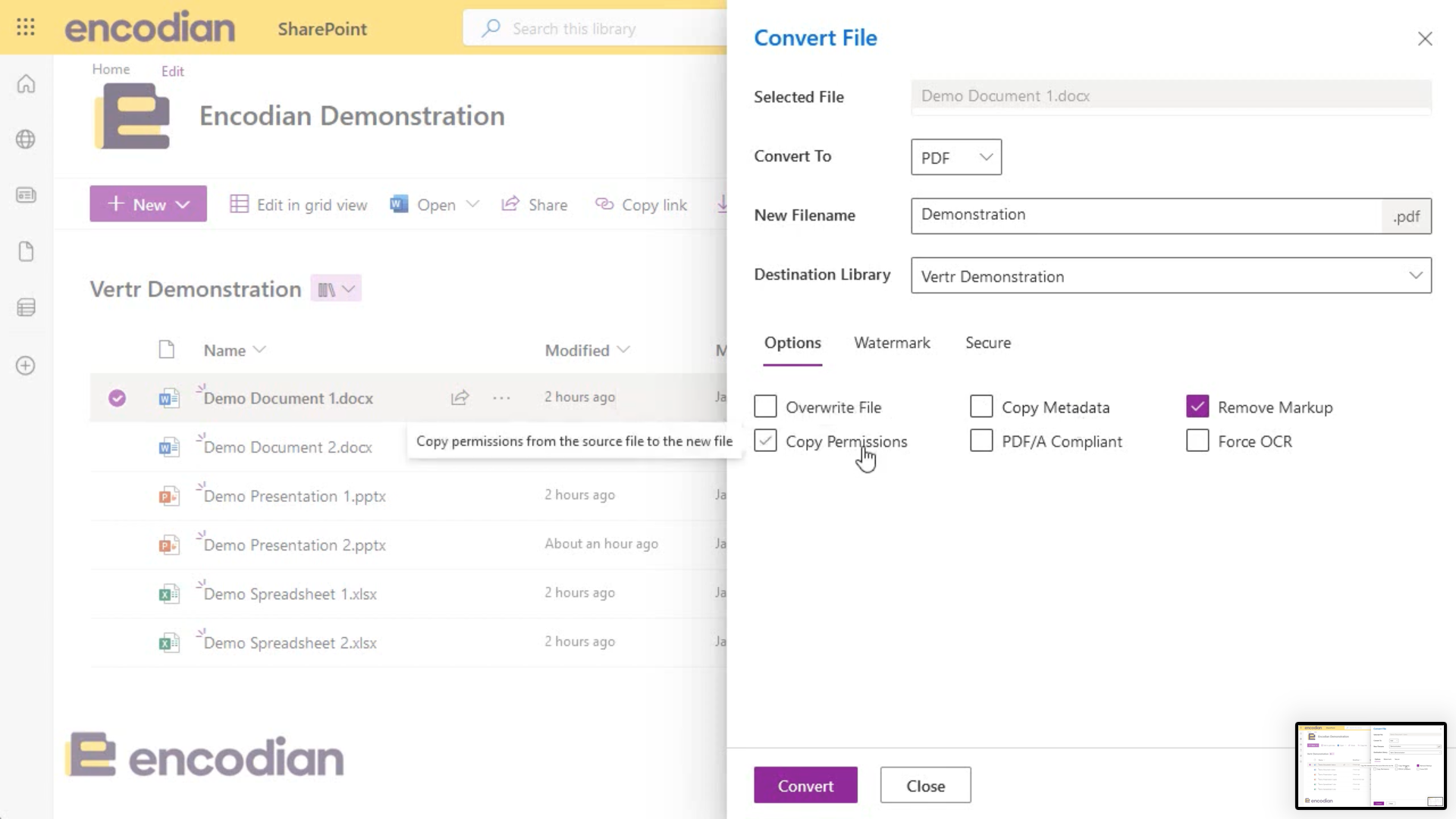Click the New Filename input field

pyautogui.click(x=1146, y=215)
